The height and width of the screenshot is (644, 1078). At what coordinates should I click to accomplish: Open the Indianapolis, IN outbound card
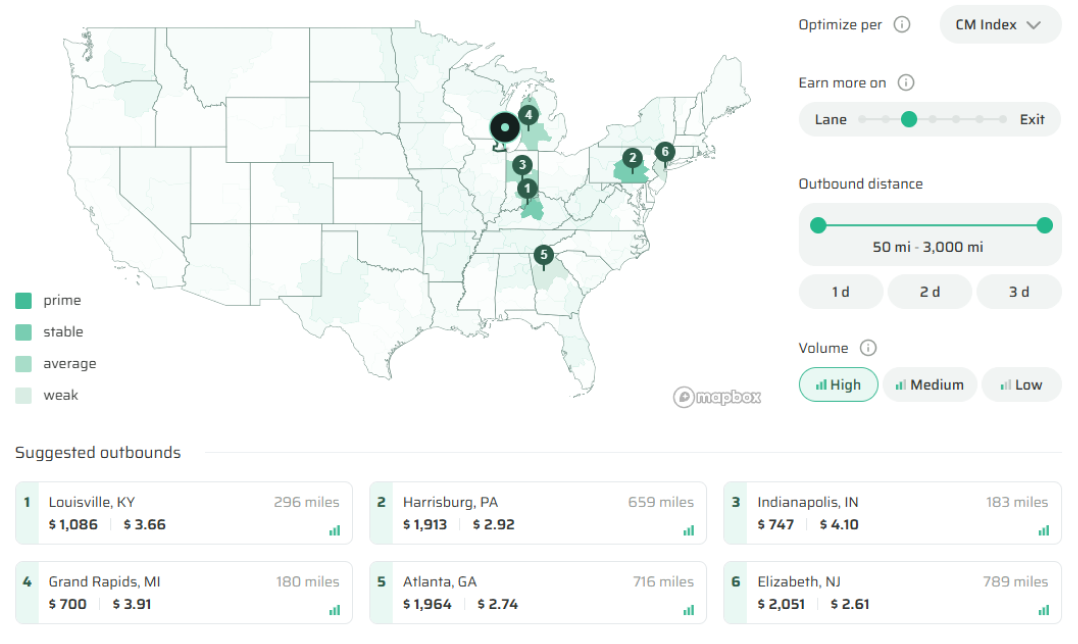click(x=892, y=513)
